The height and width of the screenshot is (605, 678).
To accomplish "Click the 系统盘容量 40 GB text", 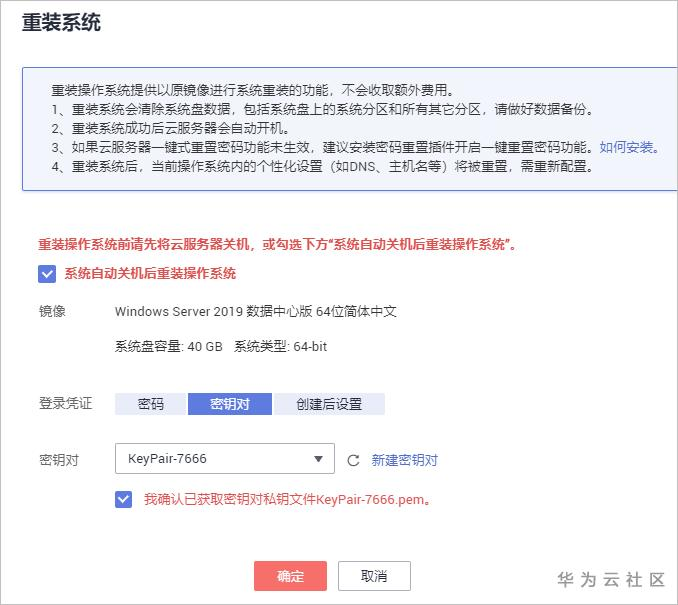I will click(x=169, y=347).
